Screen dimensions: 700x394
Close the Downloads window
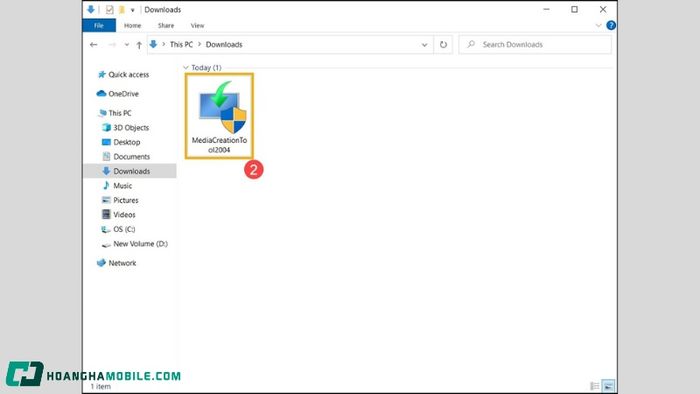tap(603, 9)
